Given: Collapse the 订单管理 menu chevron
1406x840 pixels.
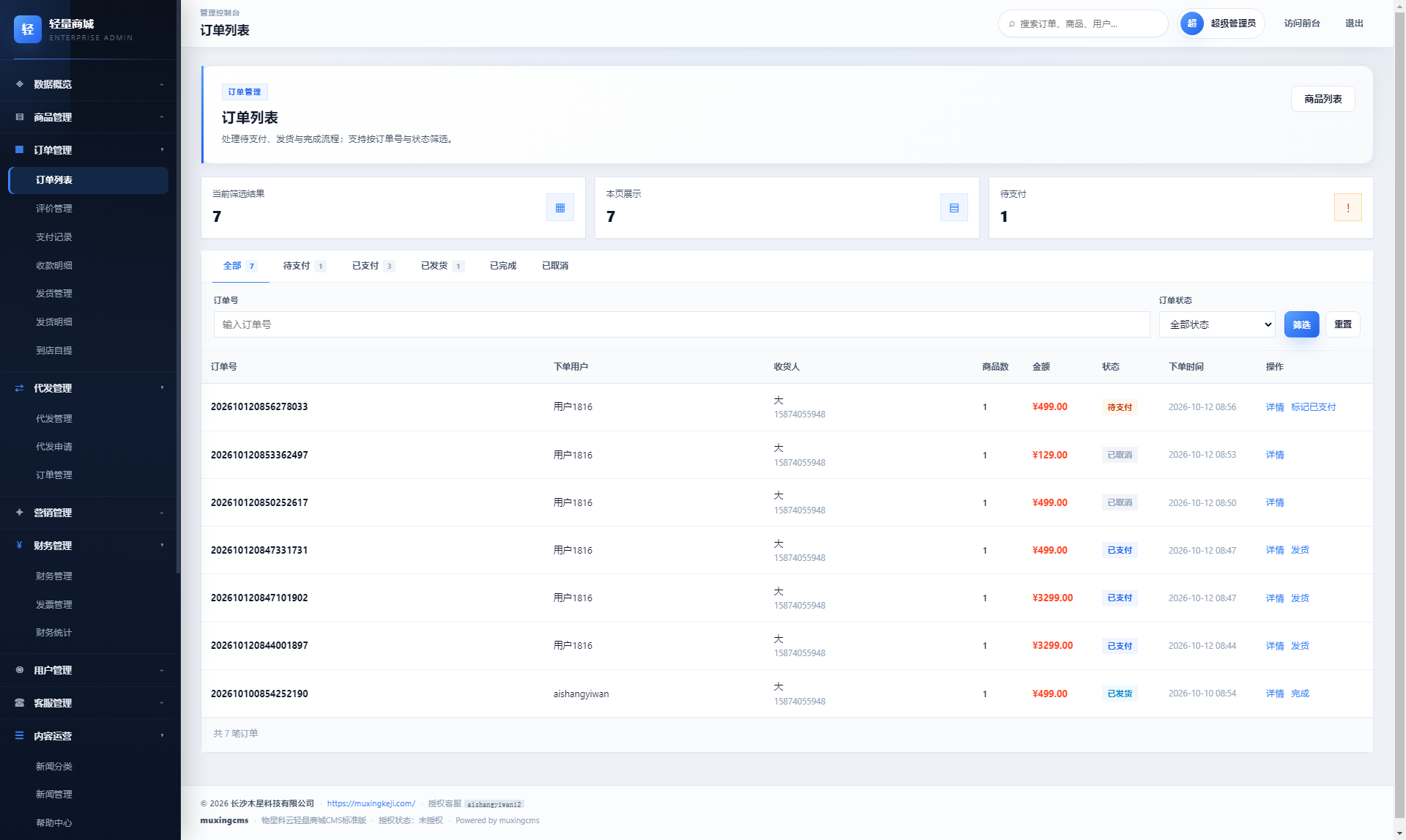Looking at the screenshot, I should point(162,150).
